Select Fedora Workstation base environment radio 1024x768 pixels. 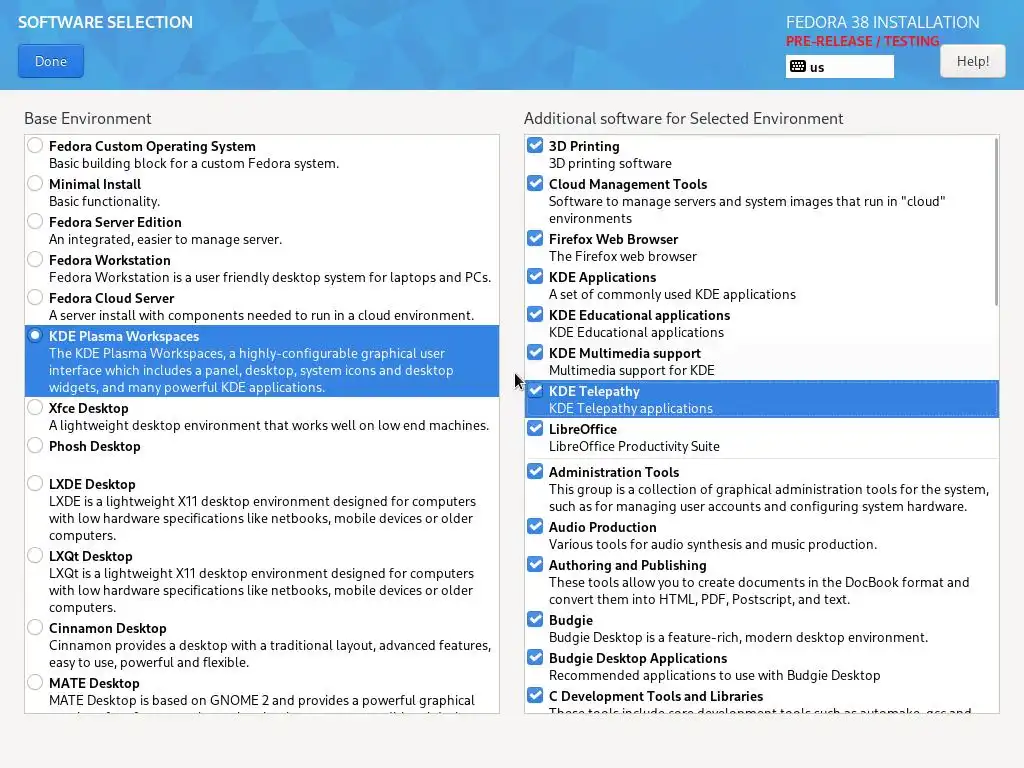pos(35,259)
